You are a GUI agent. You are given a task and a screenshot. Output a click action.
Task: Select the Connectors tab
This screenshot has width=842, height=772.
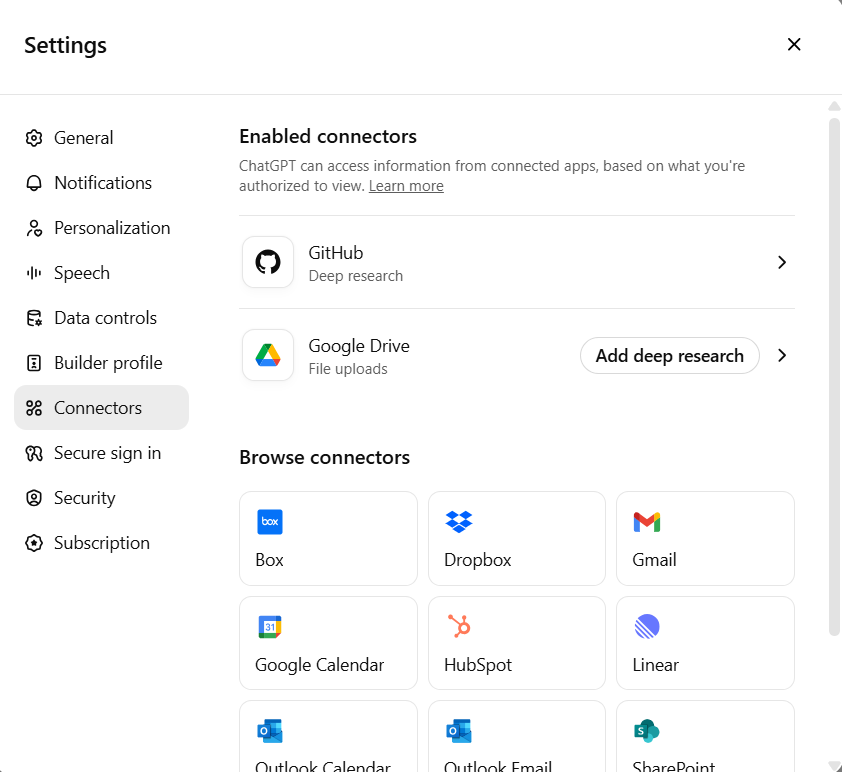point(101,408)
